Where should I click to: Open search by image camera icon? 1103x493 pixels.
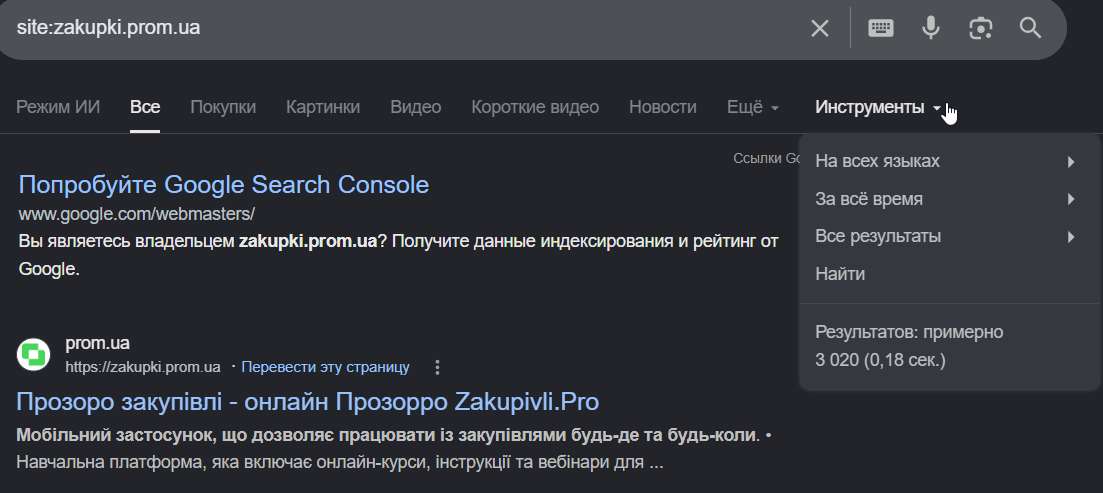click(x=981, y=28)
